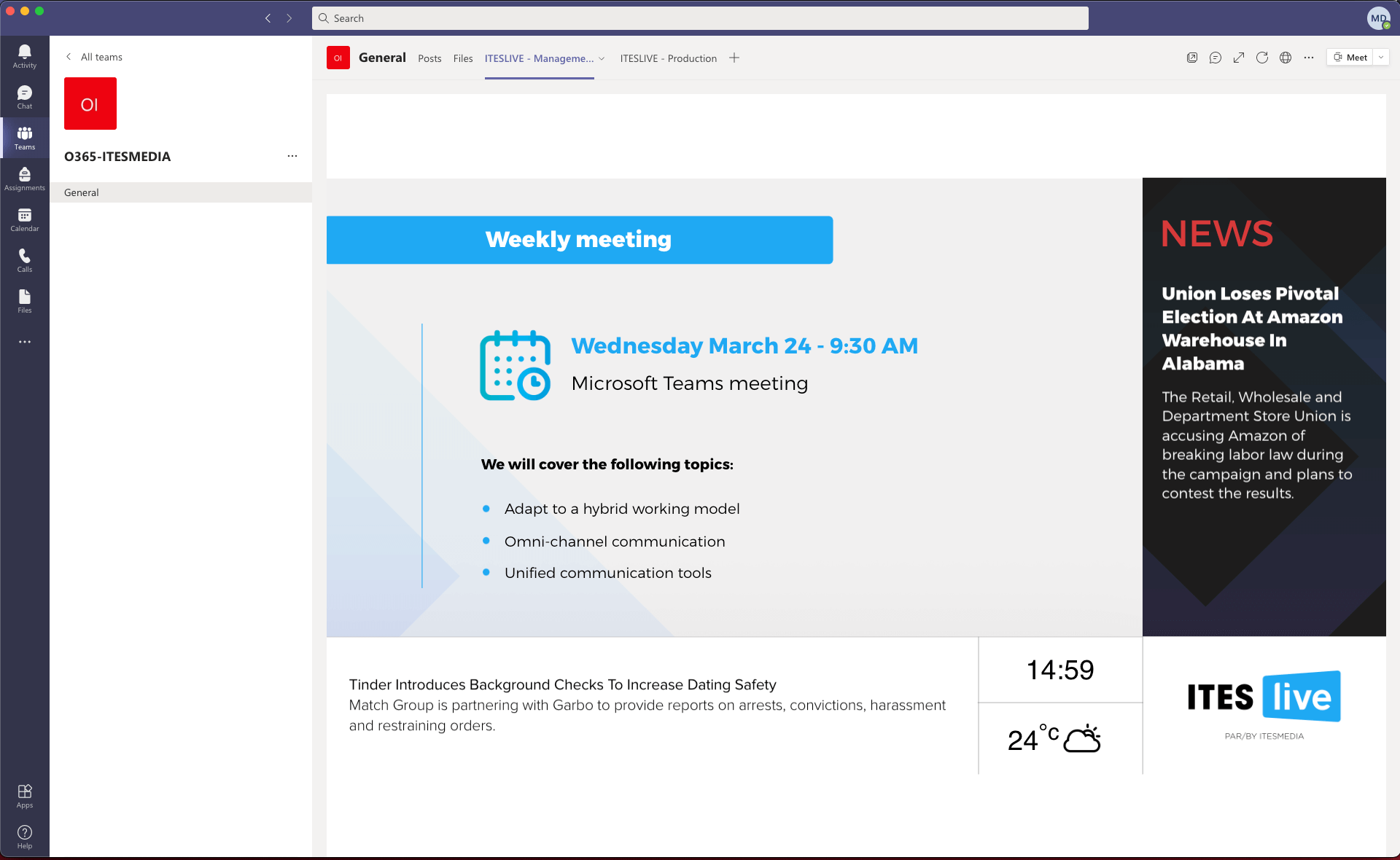Screen dimensions: 1400x860
Task: Click the channel General avatar icon
Action: pos(338,58)
